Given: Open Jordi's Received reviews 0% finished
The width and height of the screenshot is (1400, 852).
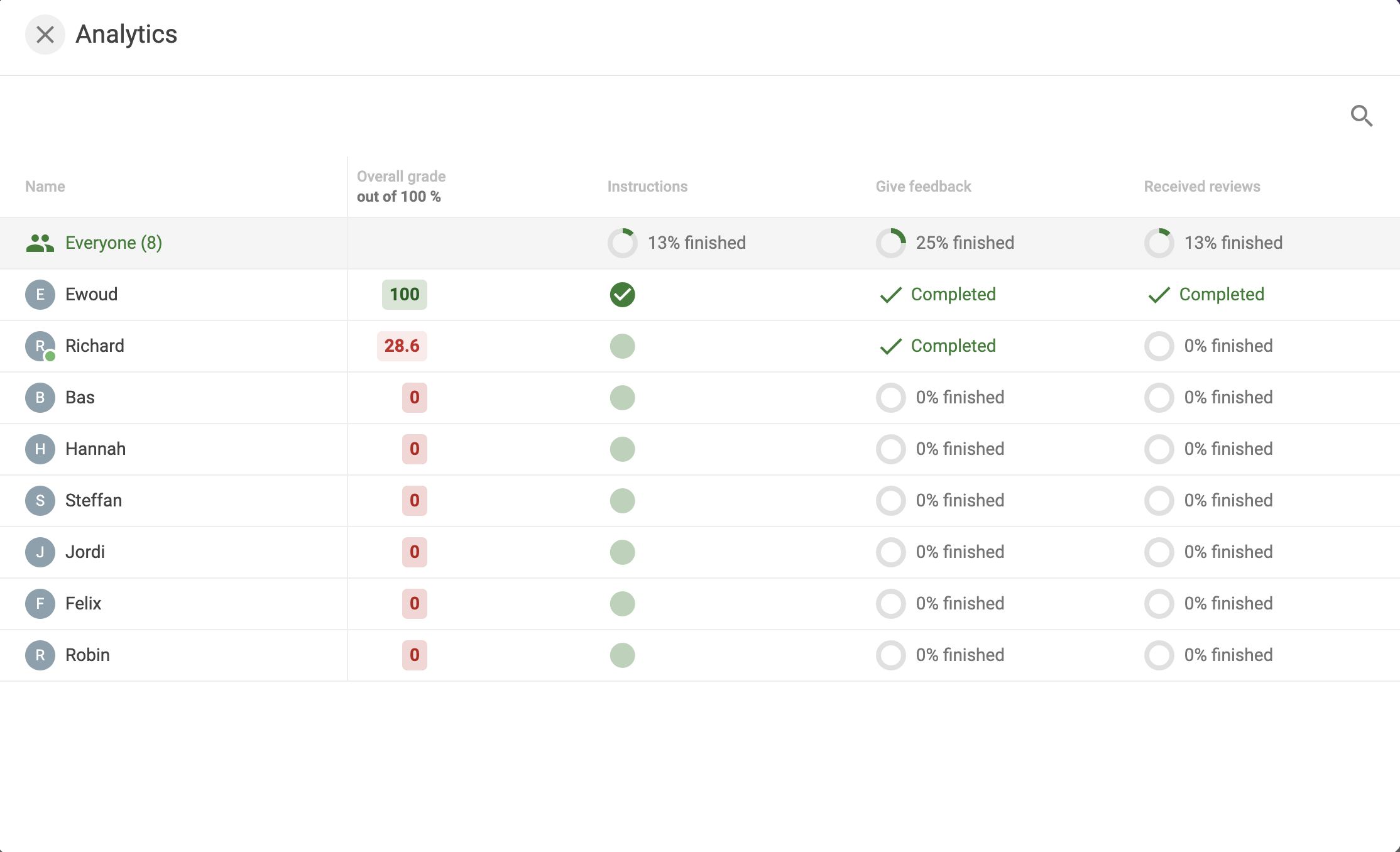Looking at the screenshot, I should coord(1208,552).
